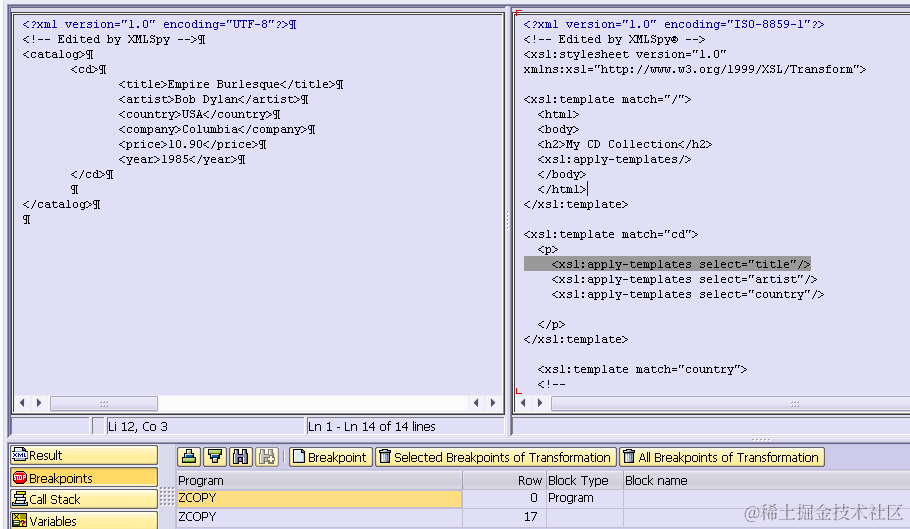Click the closing catalog tag line
Image resolution: width=910 pixels, height=529 pixels.
[61, 204]
